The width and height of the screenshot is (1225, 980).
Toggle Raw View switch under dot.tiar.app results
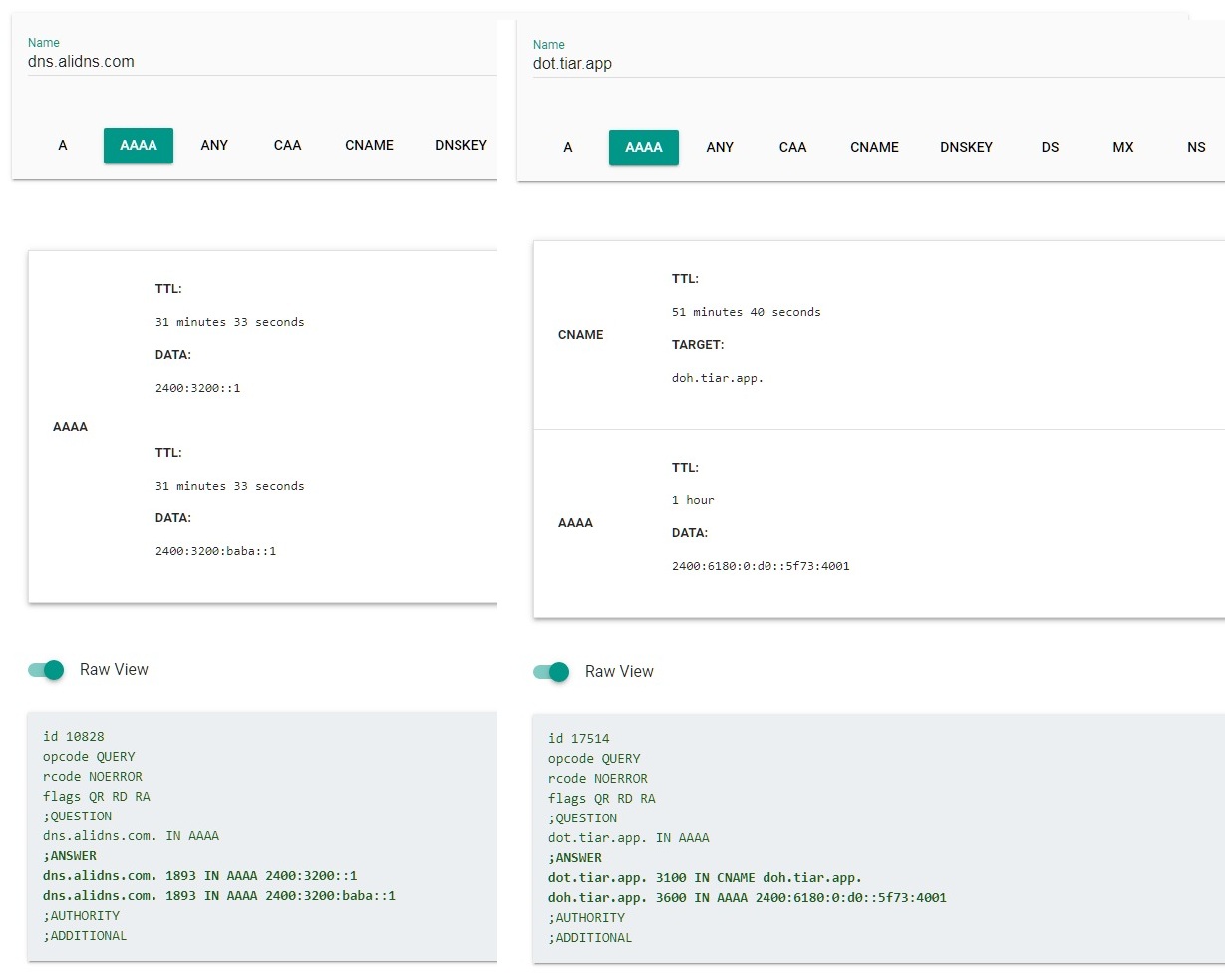[x=551, y=672]
